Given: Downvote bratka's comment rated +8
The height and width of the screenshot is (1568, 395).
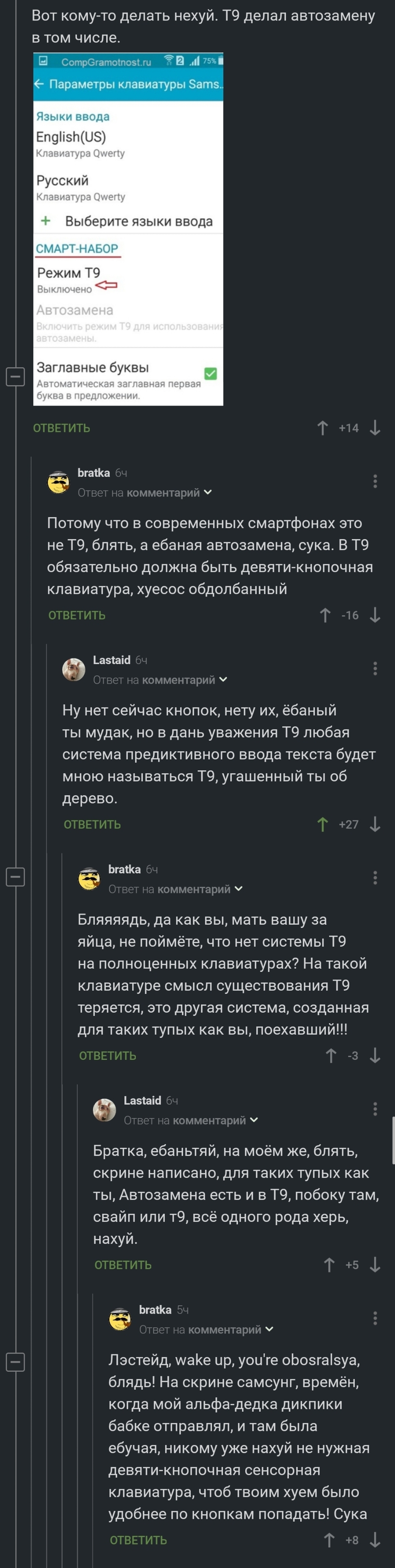Looking at the screenshot, I should [x=375, y=1540].
